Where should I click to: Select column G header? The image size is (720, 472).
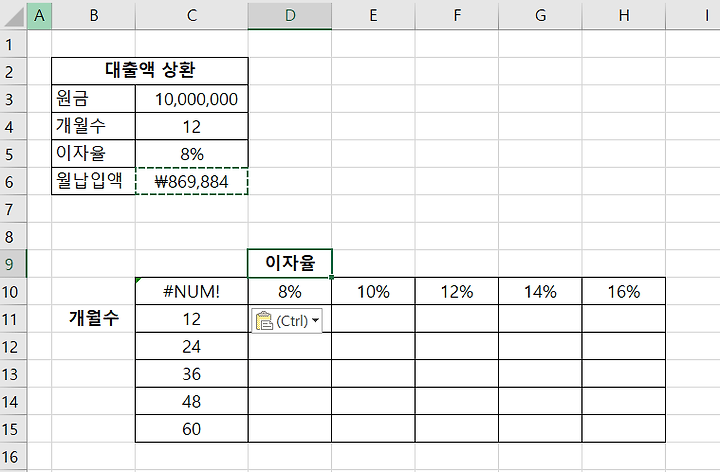click(x=540, y=16)
